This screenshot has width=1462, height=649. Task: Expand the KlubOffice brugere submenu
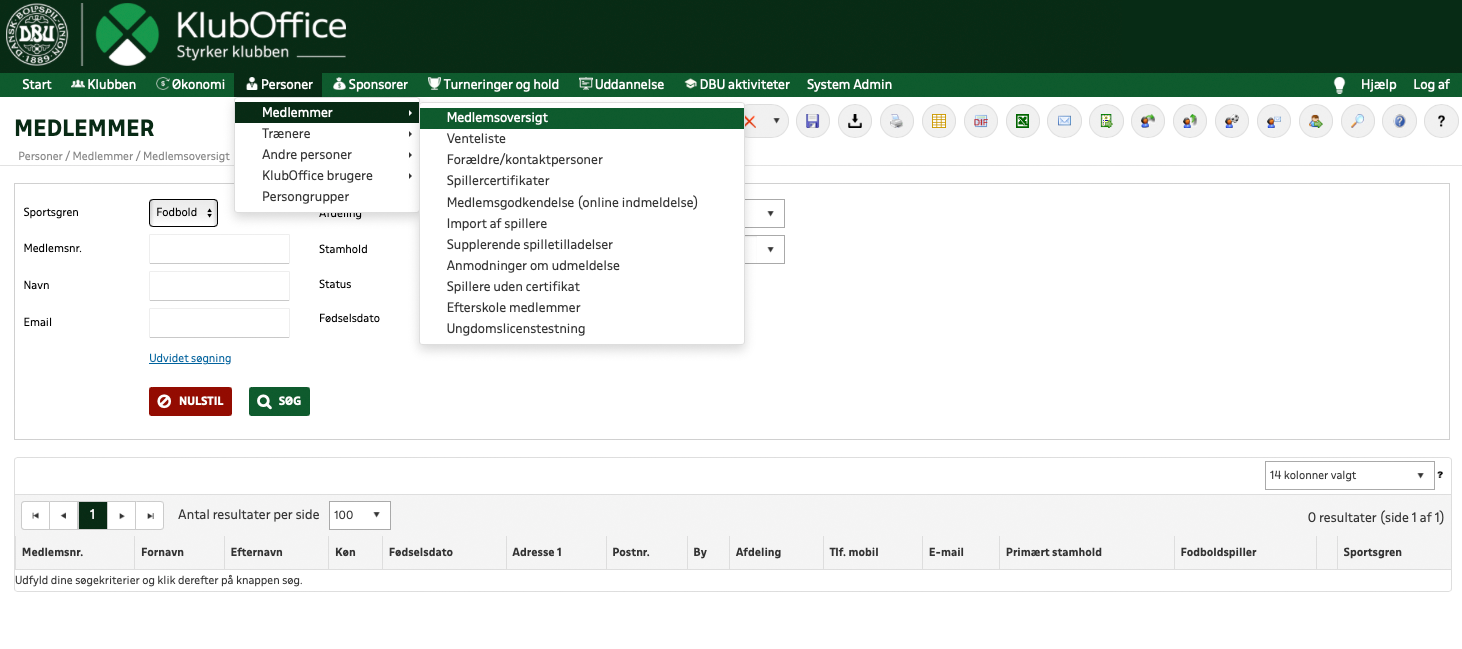click(x=327, y=176)
